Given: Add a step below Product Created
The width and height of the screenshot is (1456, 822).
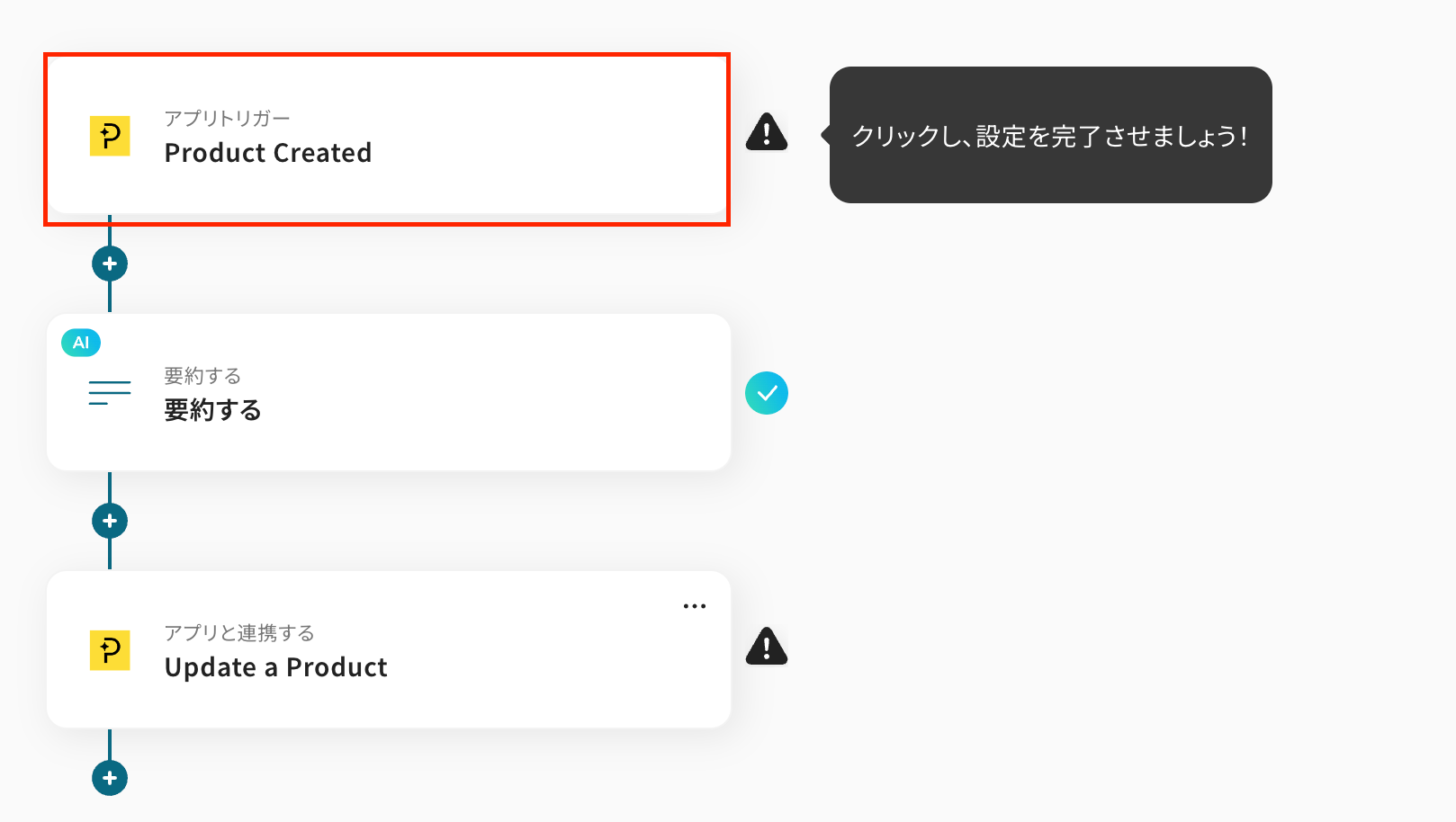Looking at the screenshot, I should [110, 264].
